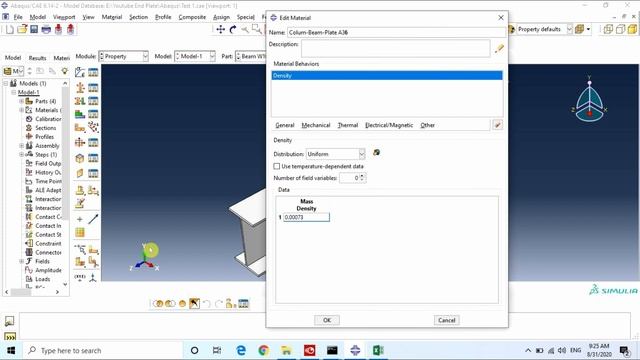Screen dimensions: 640x360
Task: Click the Create Stringer tool icon
Action: pos(80,173)
